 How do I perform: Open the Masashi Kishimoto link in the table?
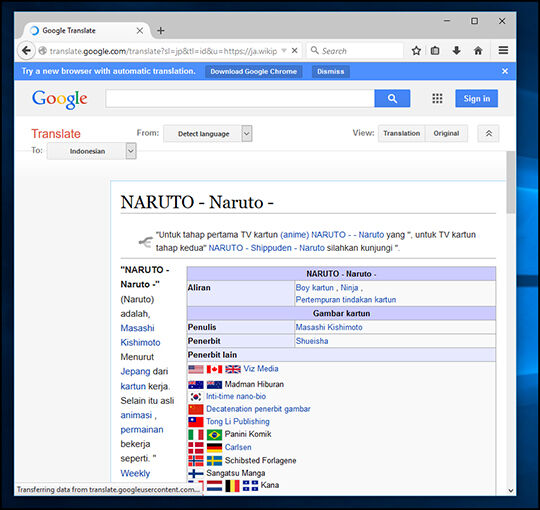coord(329,327)
